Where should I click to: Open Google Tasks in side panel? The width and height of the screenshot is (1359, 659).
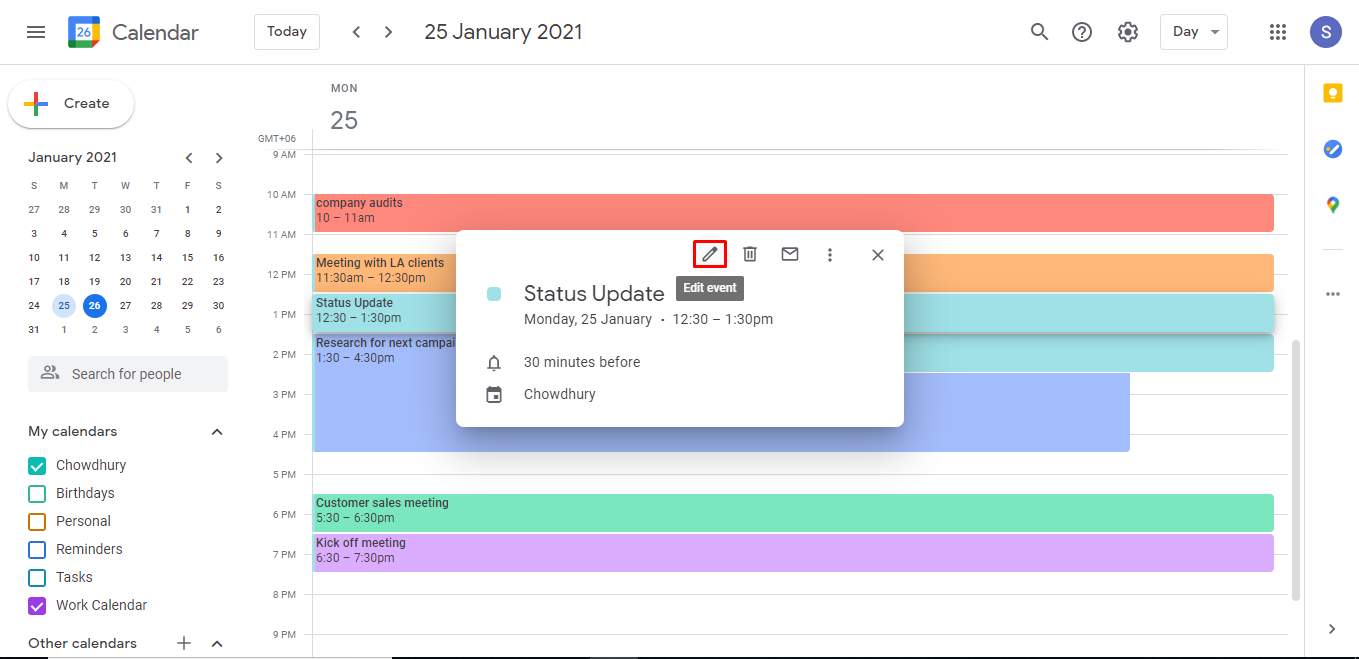(1332, 149)
